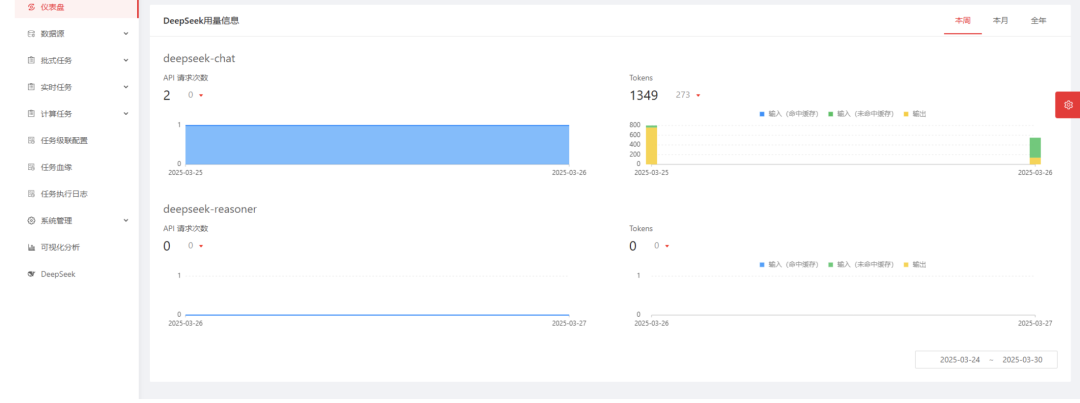Expand the 实时任务 menu chevron
The width and height of the screenshot is (1080, 403).
pos(126,87)
